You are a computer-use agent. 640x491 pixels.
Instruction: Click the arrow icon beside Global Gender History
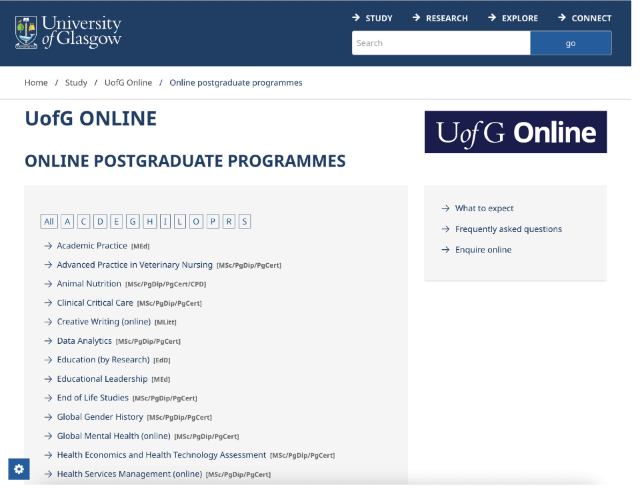point(48,417)
